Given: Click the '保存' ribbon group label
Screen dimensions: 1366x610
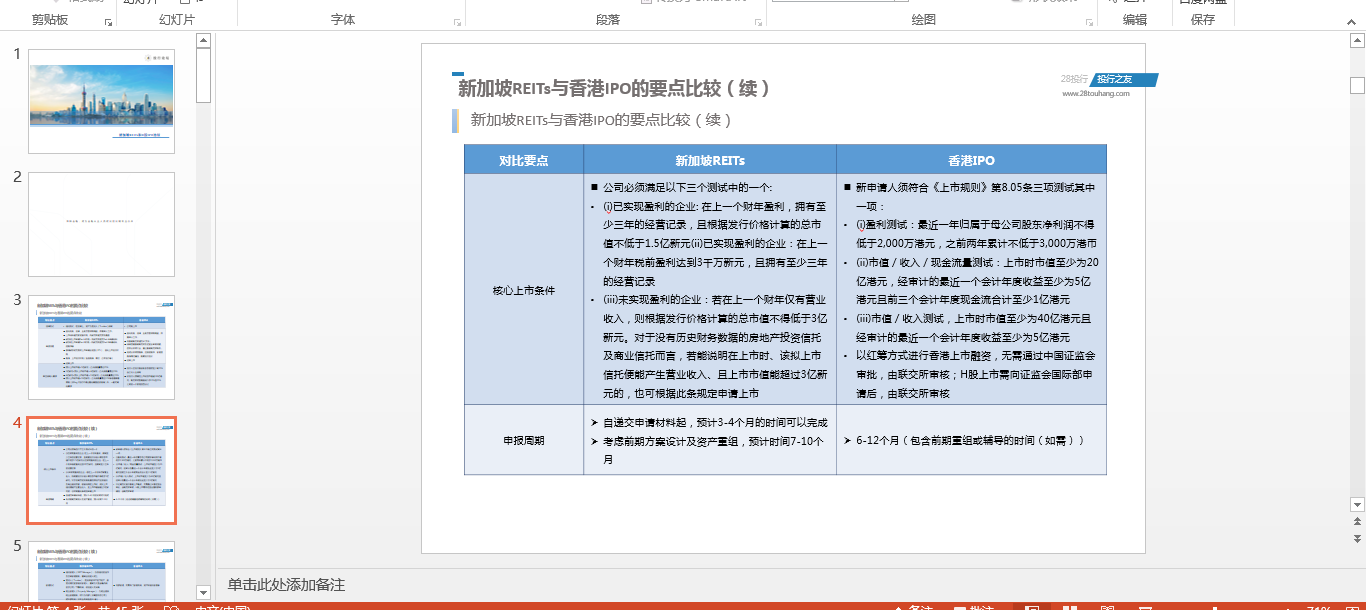Looking at the screenshot, I should [x=1203, y=20].
